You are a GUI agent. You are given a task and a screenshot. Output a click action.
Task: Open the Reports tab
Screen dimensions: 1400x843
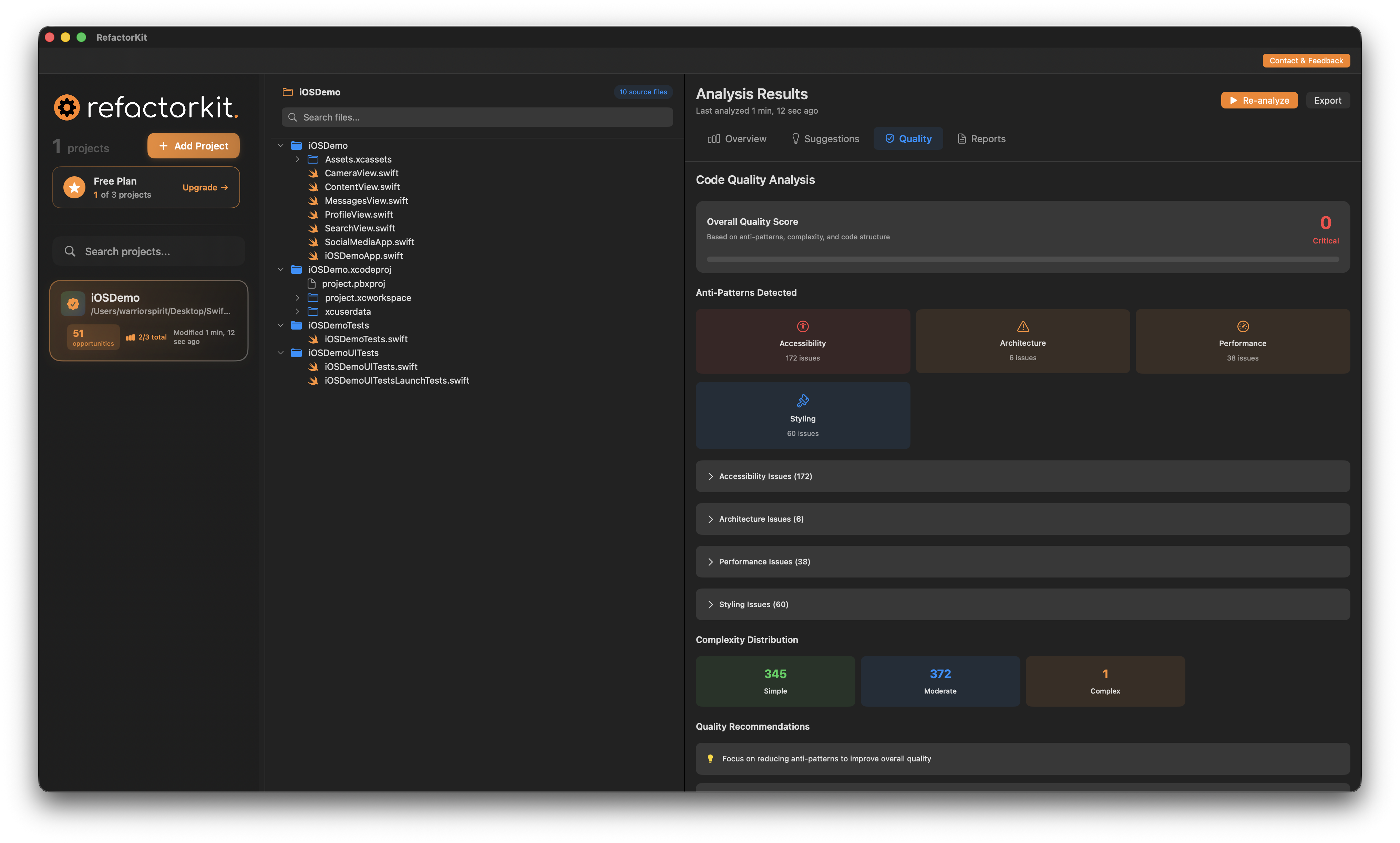[x=981, y=139]
